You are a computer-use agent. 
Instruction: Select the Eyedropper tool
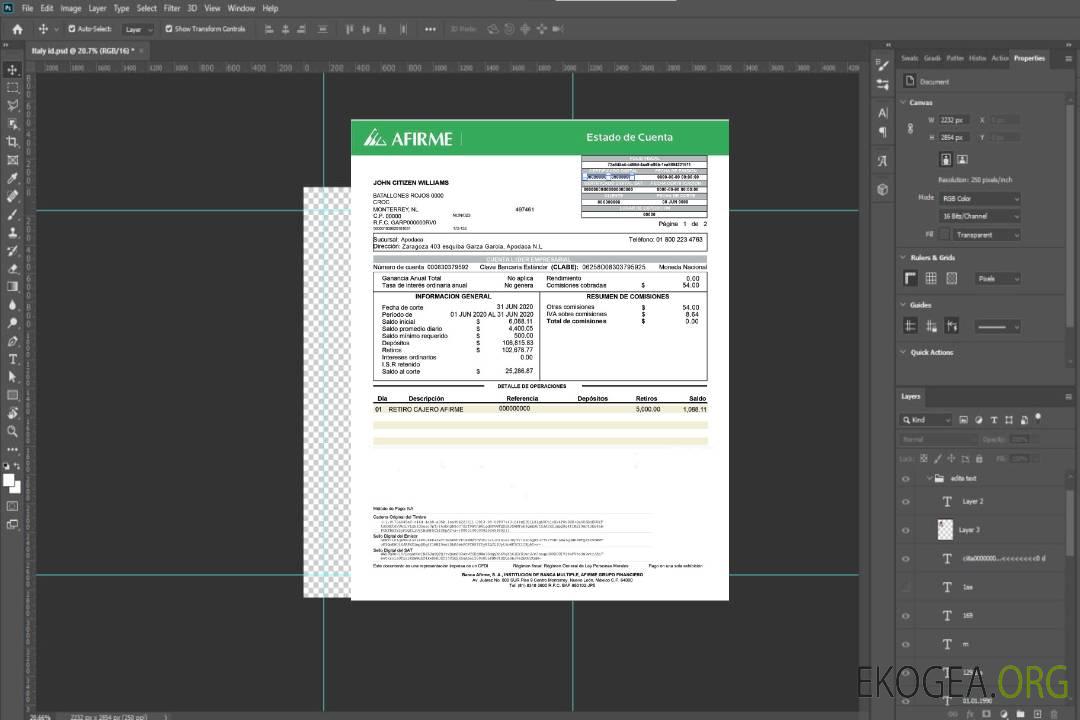[12, 178]
